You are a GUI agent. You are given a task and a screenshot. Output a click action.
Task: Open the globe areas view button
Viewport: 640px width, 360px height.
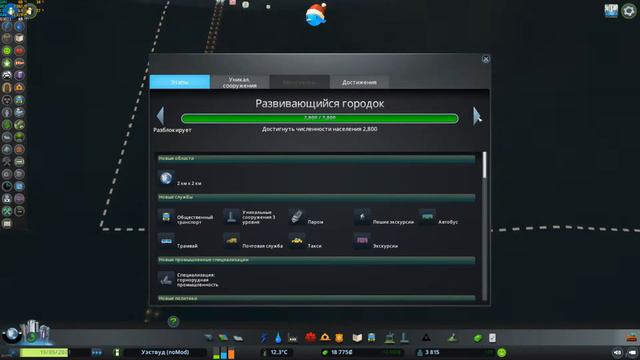point(12,334)
